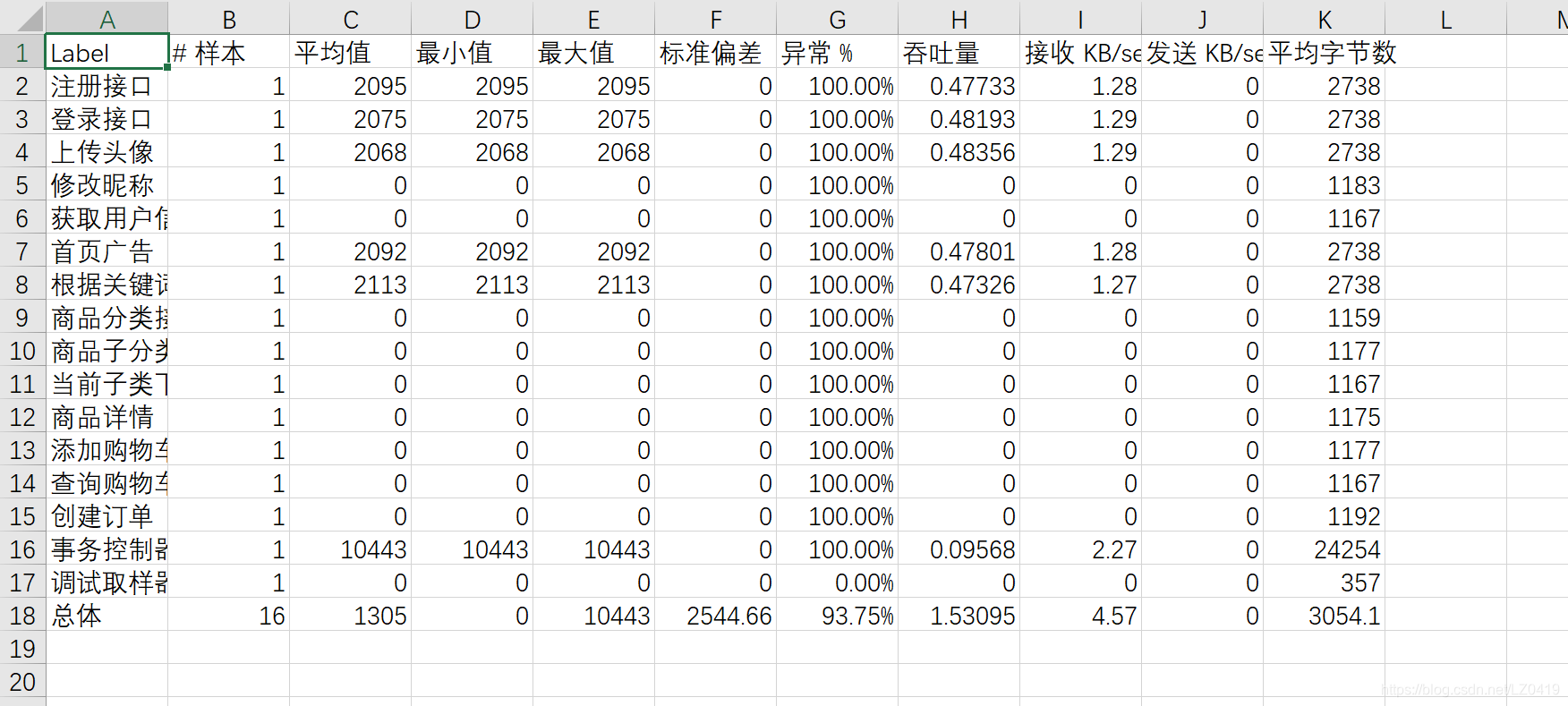The width and height of the screenshot is (1568, 706).
Task: Click throughput value 0.09568
Action: (959, 549)
